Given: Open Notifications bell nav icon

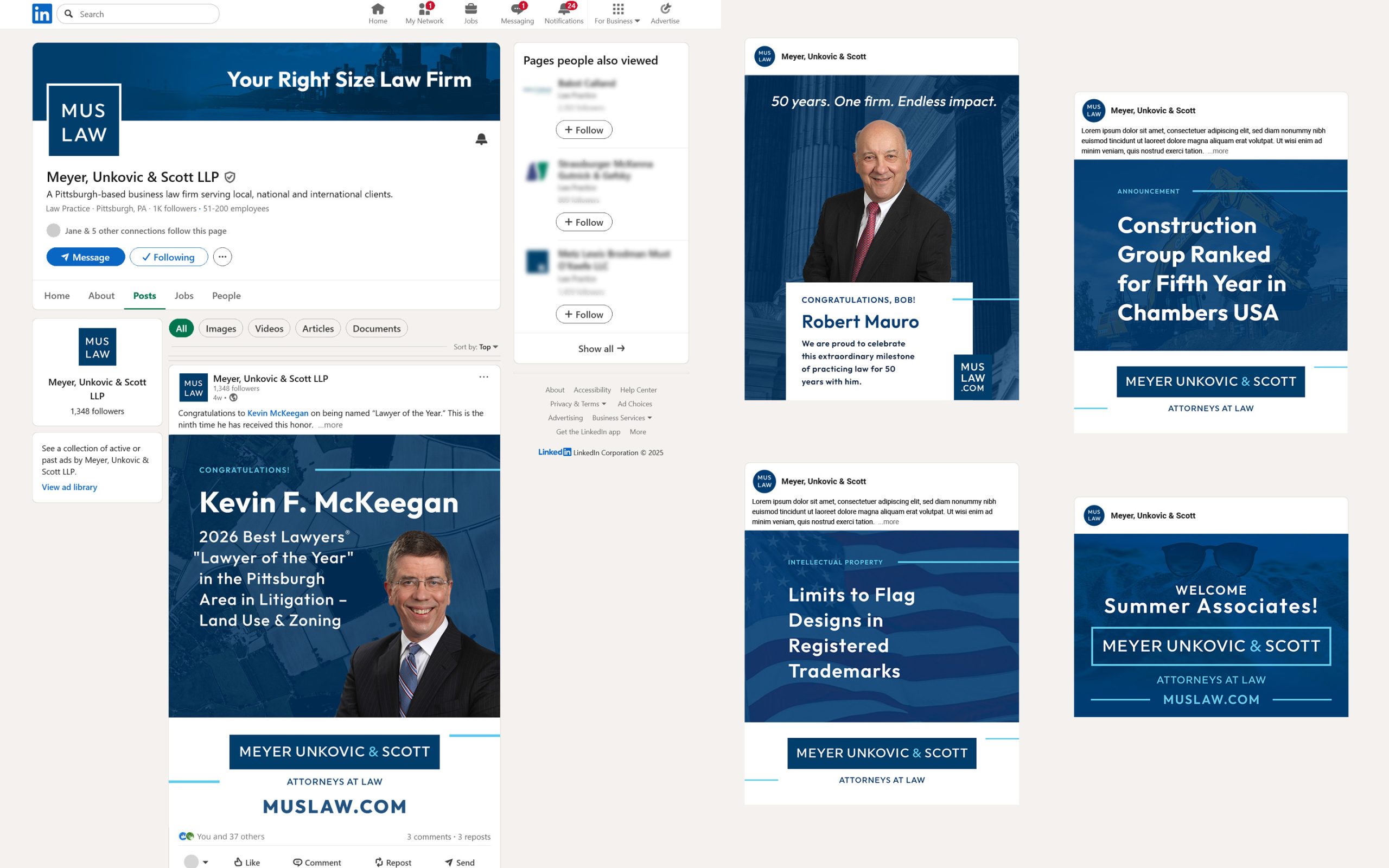Looking at the screenshot, I should tap(564, 14).
